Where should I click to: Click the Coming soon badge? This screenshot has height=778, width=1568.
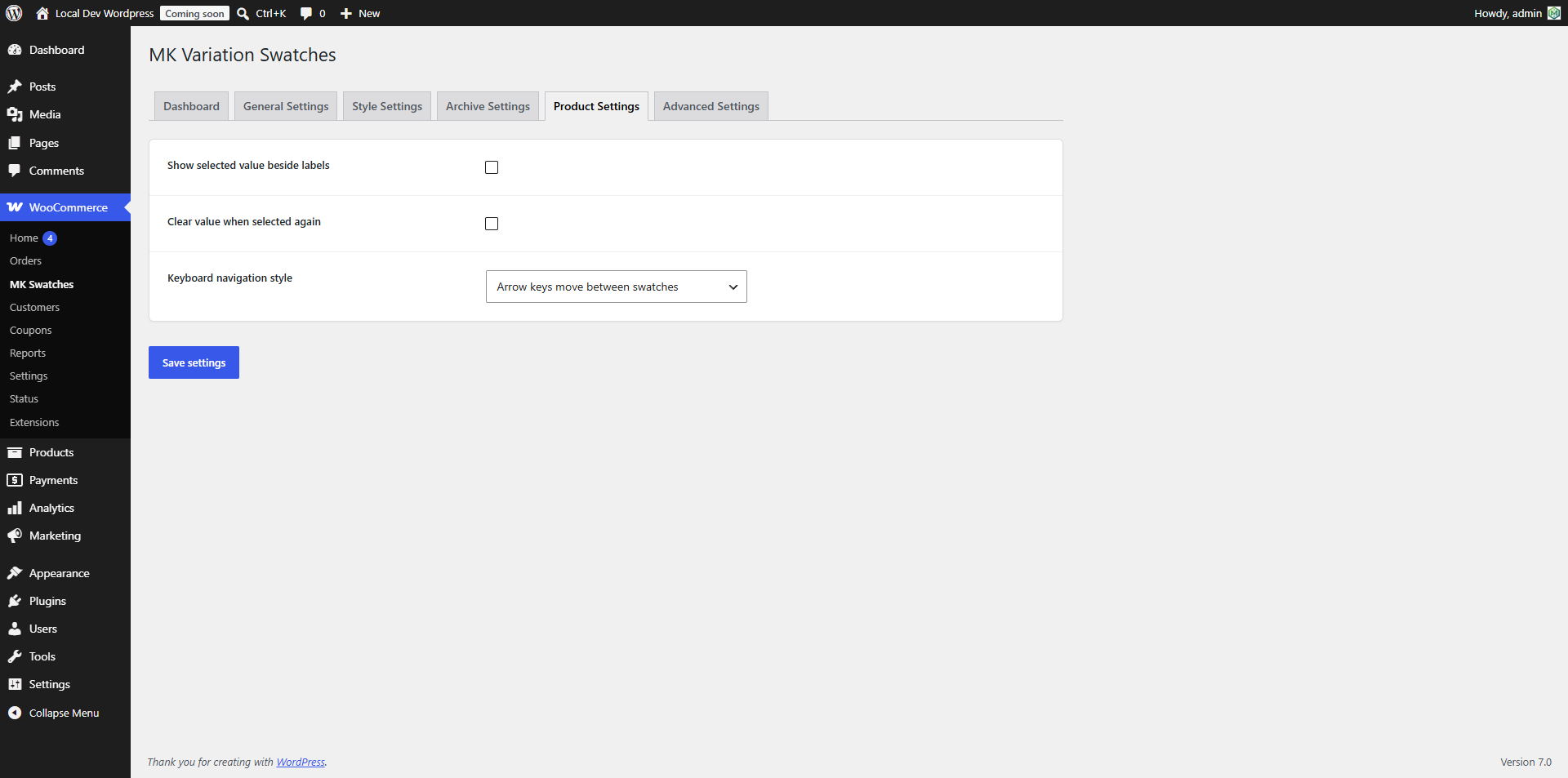pyautogui.click(x=194, y=13)
